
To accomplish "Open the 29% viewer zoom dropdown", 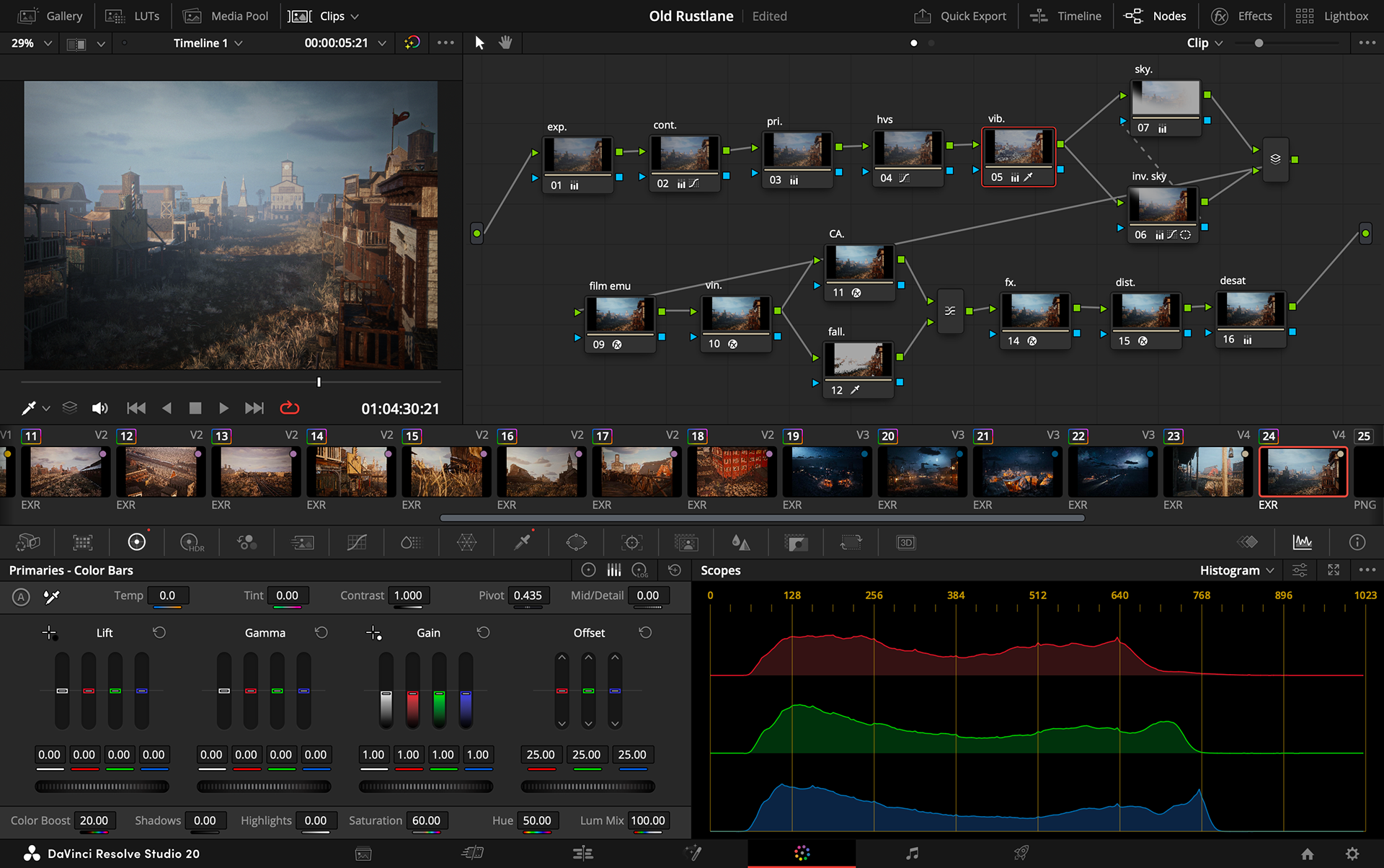I will (x=31, y=43).
